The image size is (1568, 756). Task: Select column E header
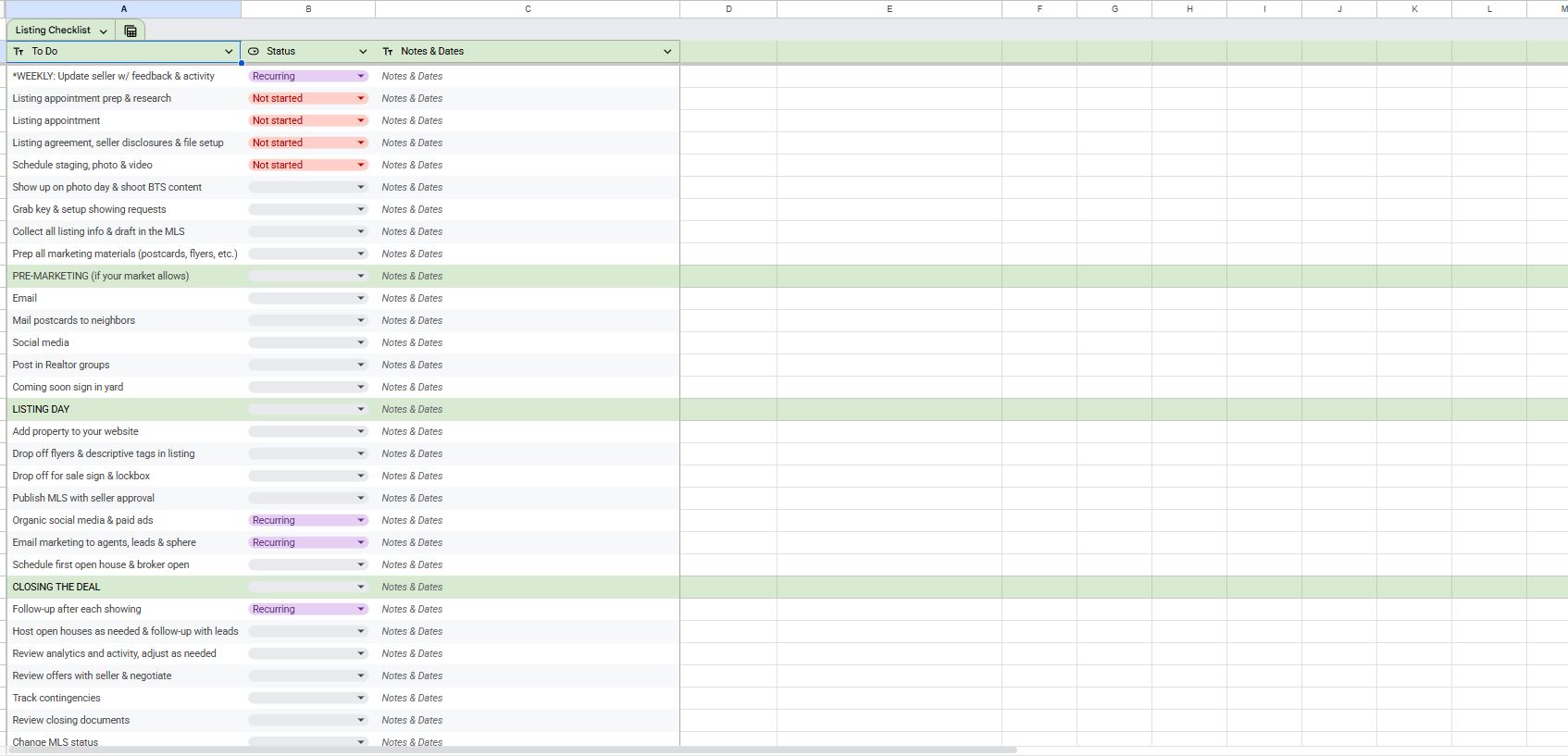(x=889, y=8)
